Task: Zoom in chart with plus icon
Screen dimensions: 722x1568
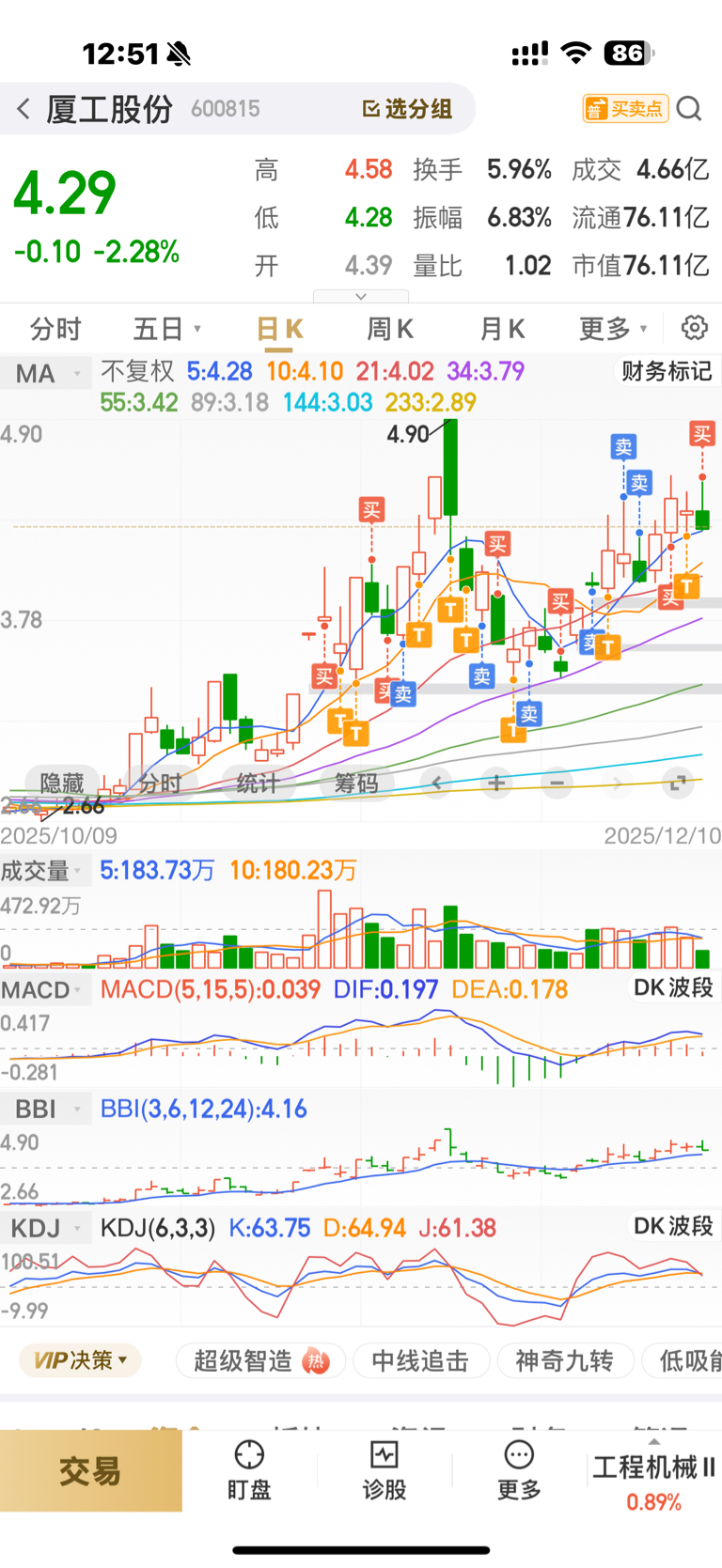Action: coord(496,783)
